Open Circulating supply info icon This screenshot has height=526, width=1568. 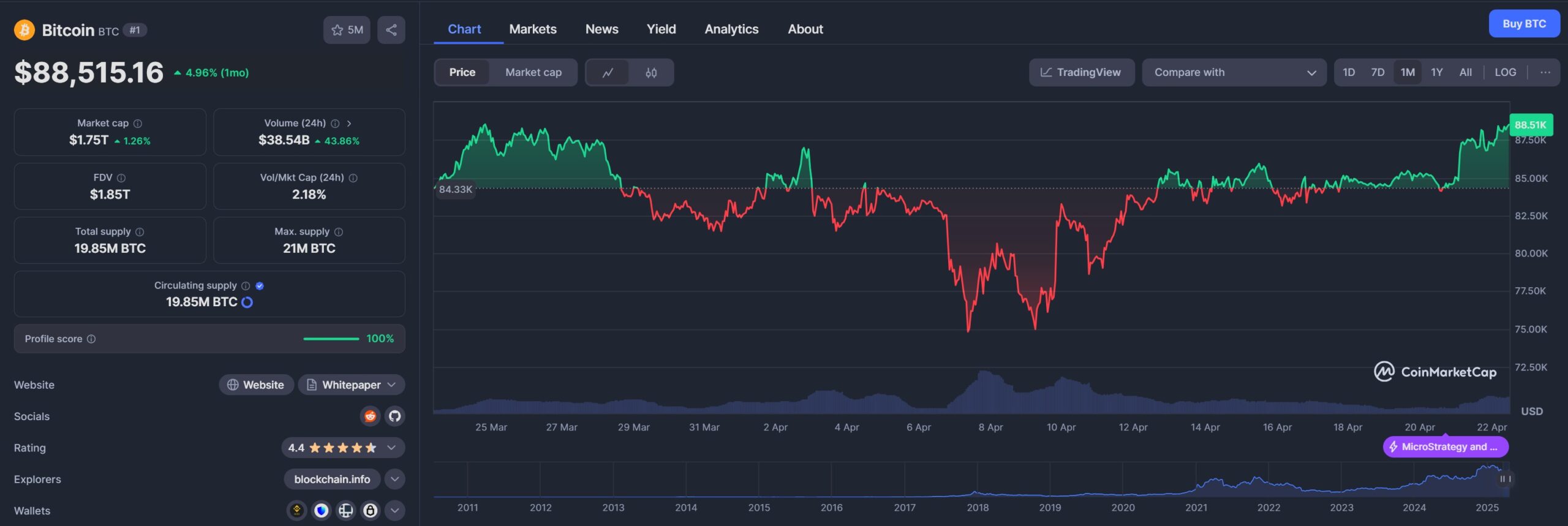click(x=246, y=286)
